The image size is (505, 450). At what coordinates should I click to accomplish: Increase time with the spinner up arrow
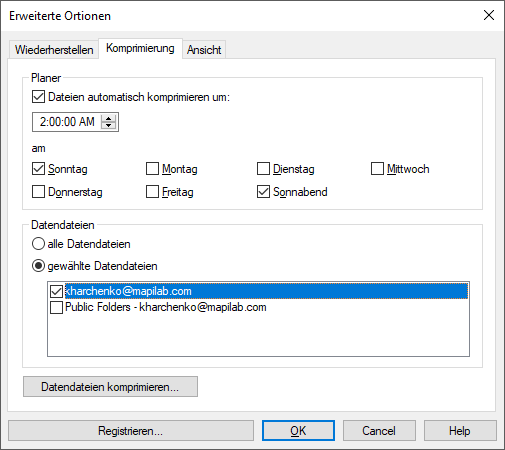(108, 118)
